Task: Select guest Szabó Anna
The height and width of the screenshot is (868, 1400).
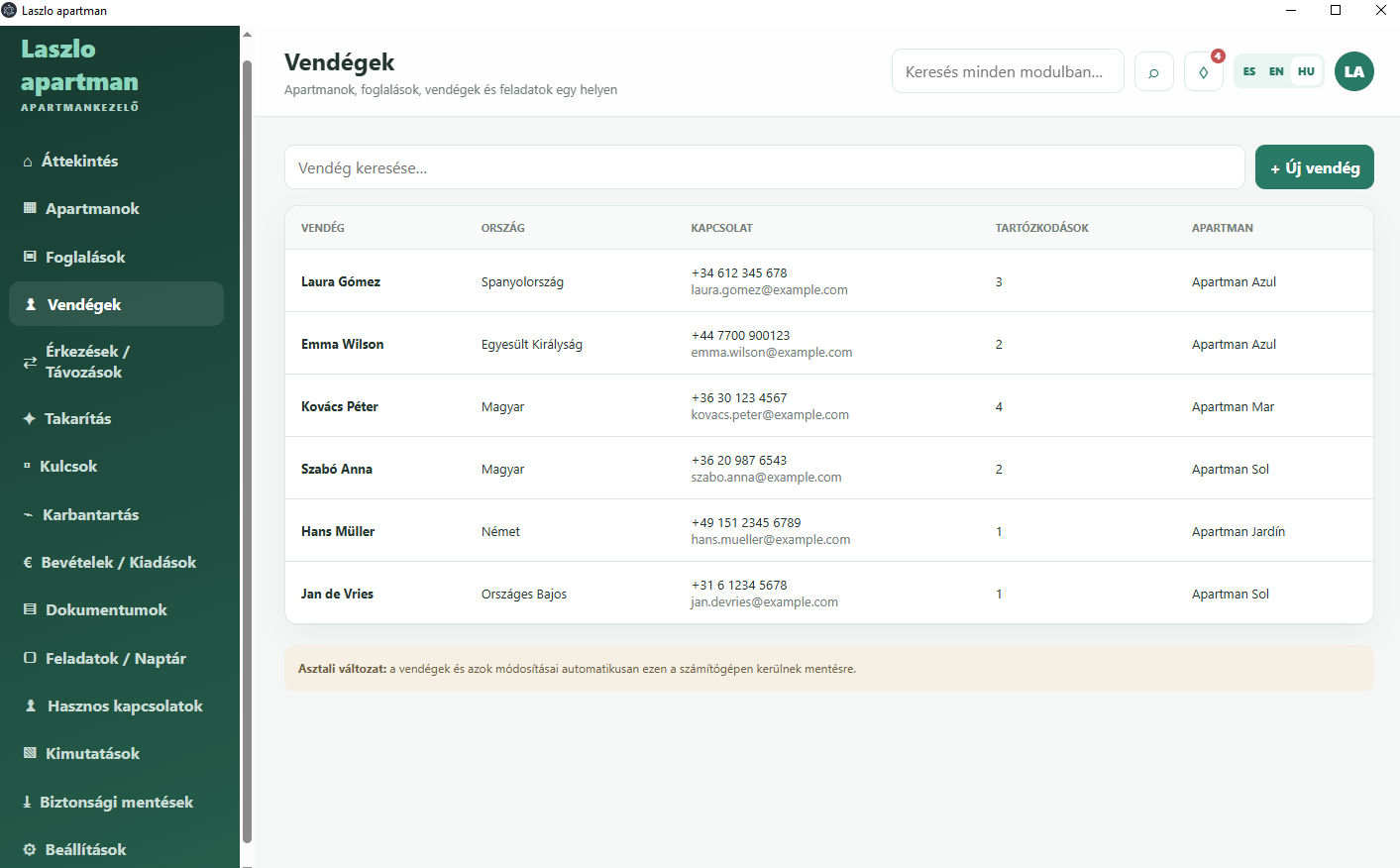Action: tap(337, 469)
